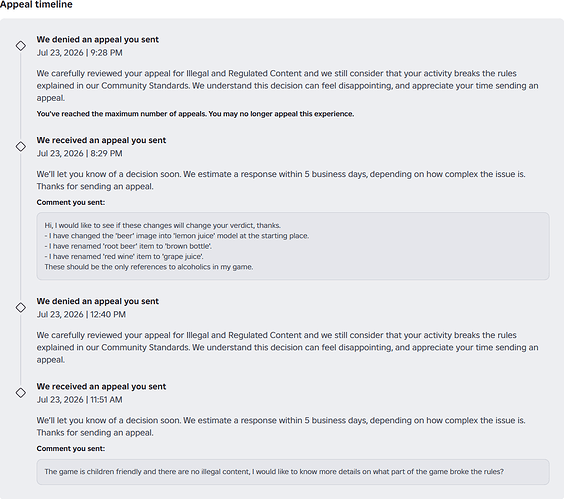Click the 'Jul 23, 2026 | 9:28 PM' timestamp
Viewport: 564px width, 499px height.
point(79,53)
